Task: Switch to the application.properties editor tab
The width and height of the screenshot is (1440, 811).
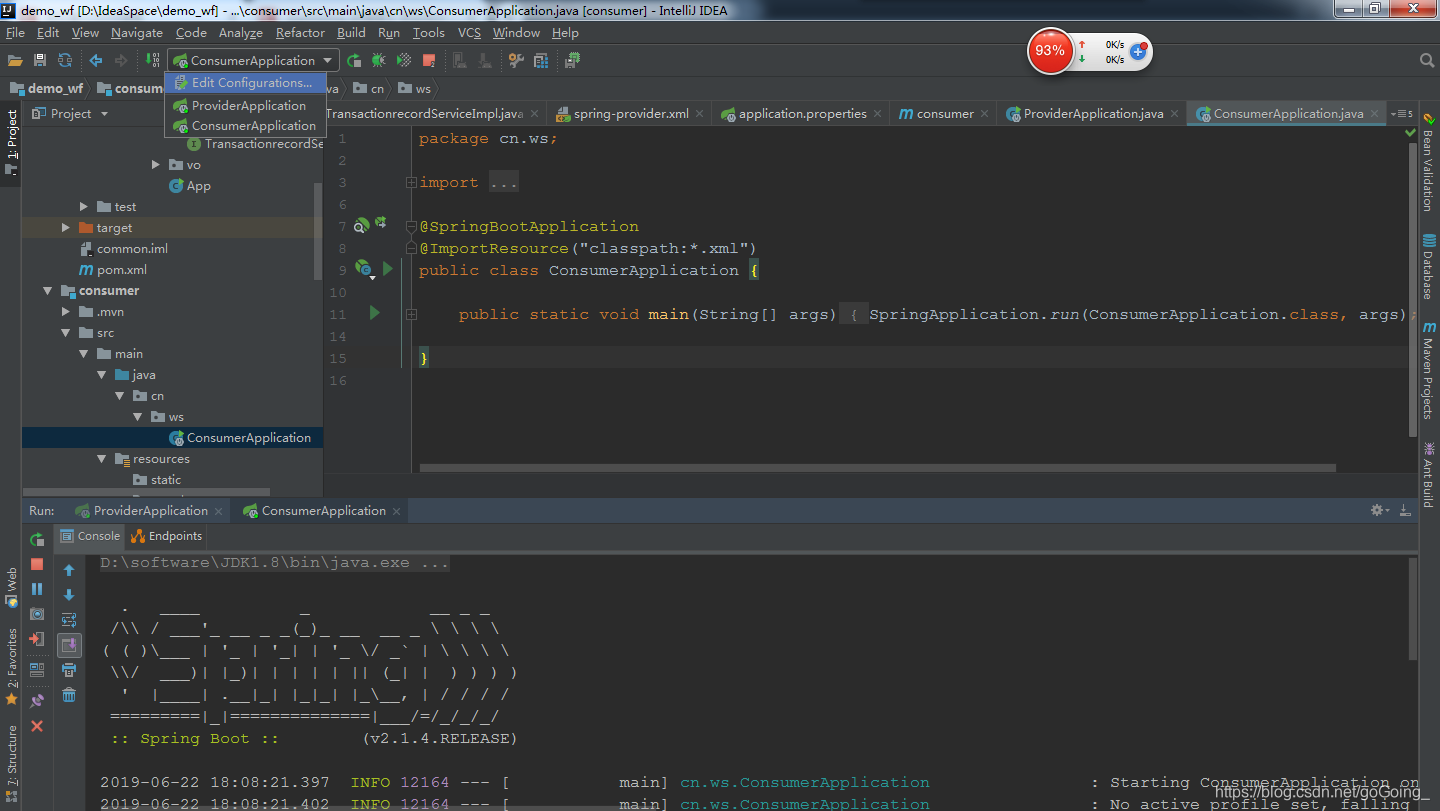Action: (x=802, y=114)
